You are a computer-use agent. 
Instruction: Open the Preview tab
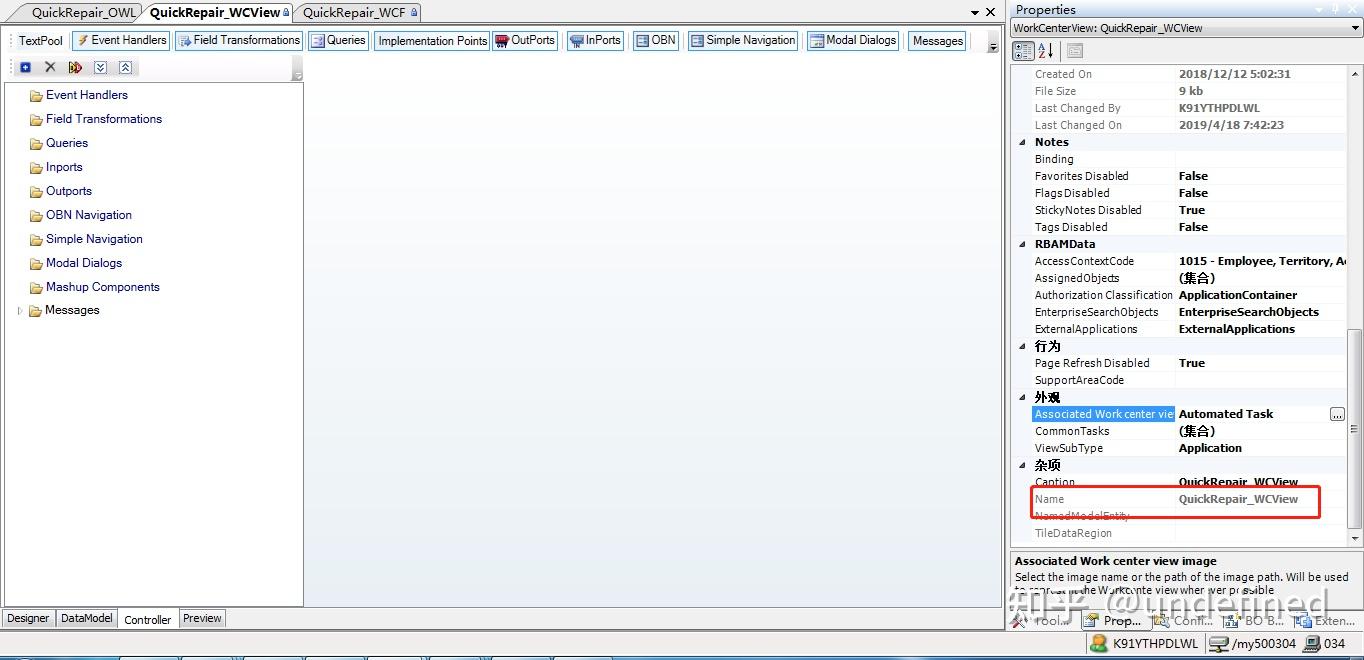click(x=202, y=618)
